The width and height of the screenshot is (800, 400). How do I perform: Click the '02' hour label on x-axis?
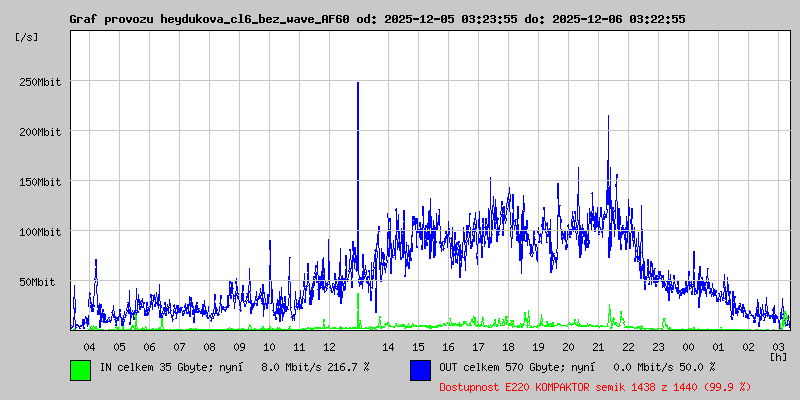(x=748, y=347)
